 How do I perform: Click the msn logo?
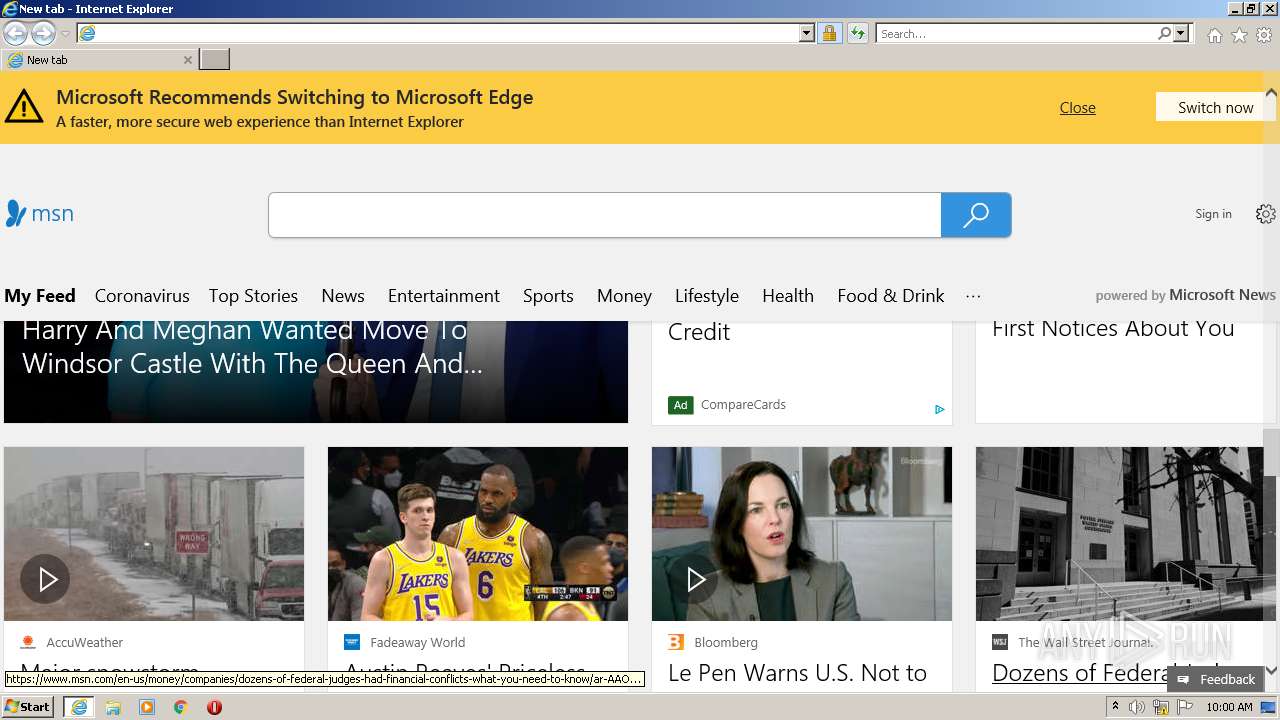point(40,213)
